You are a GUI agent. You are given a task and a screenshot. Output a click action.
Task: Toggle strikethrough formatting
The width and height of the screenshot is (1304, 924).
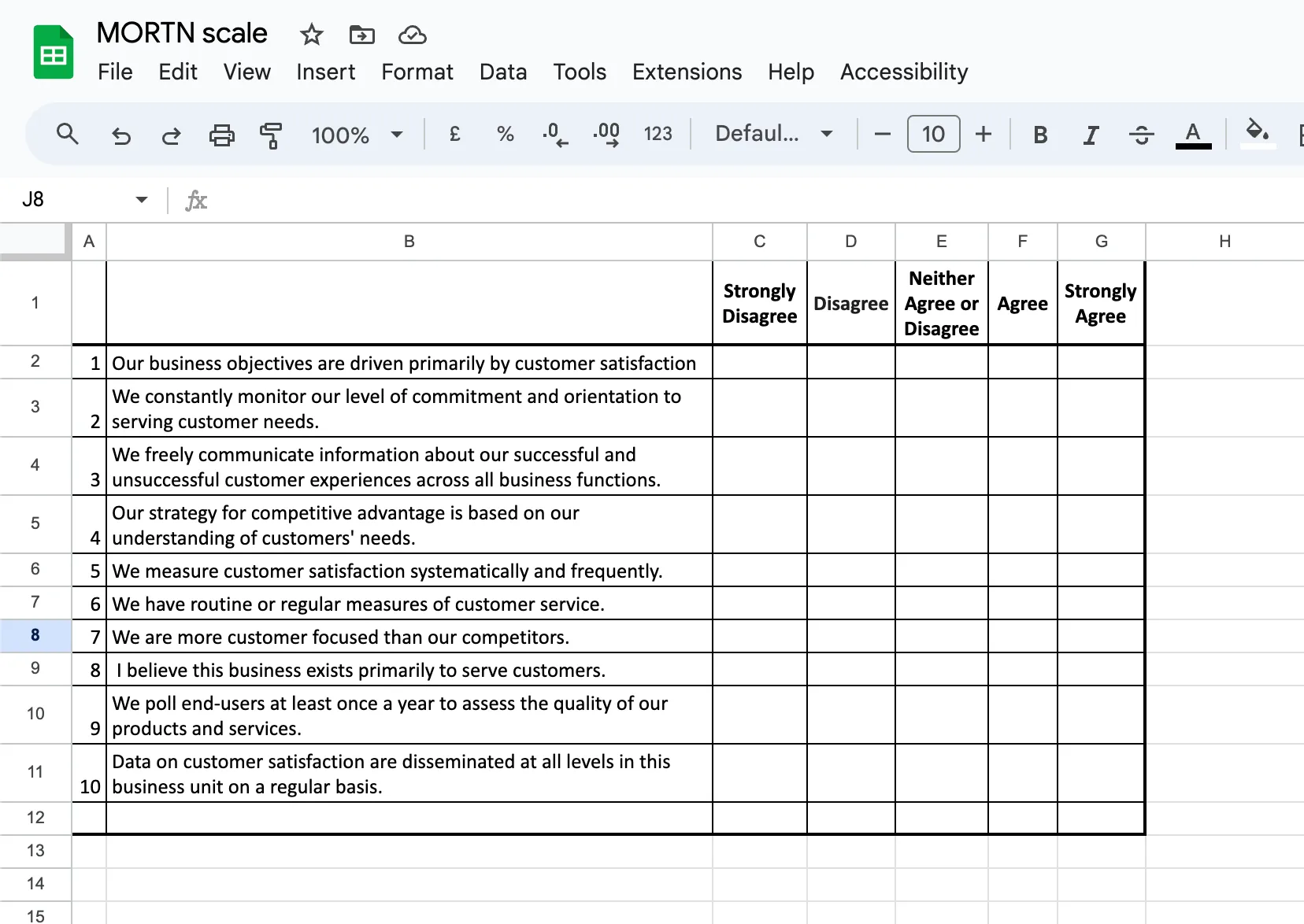pyautogui.click(x=1141, y=135)
